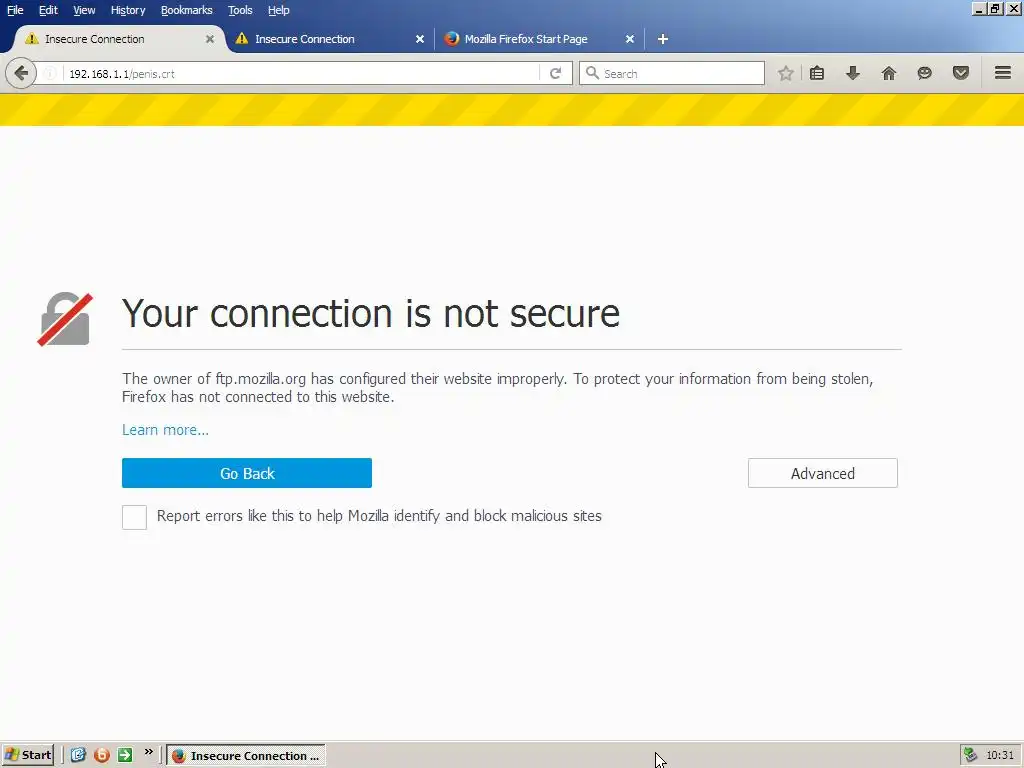
Task: Open the Hello chat smiley icon
Action: pyautogui.click(x=925, y=73)
